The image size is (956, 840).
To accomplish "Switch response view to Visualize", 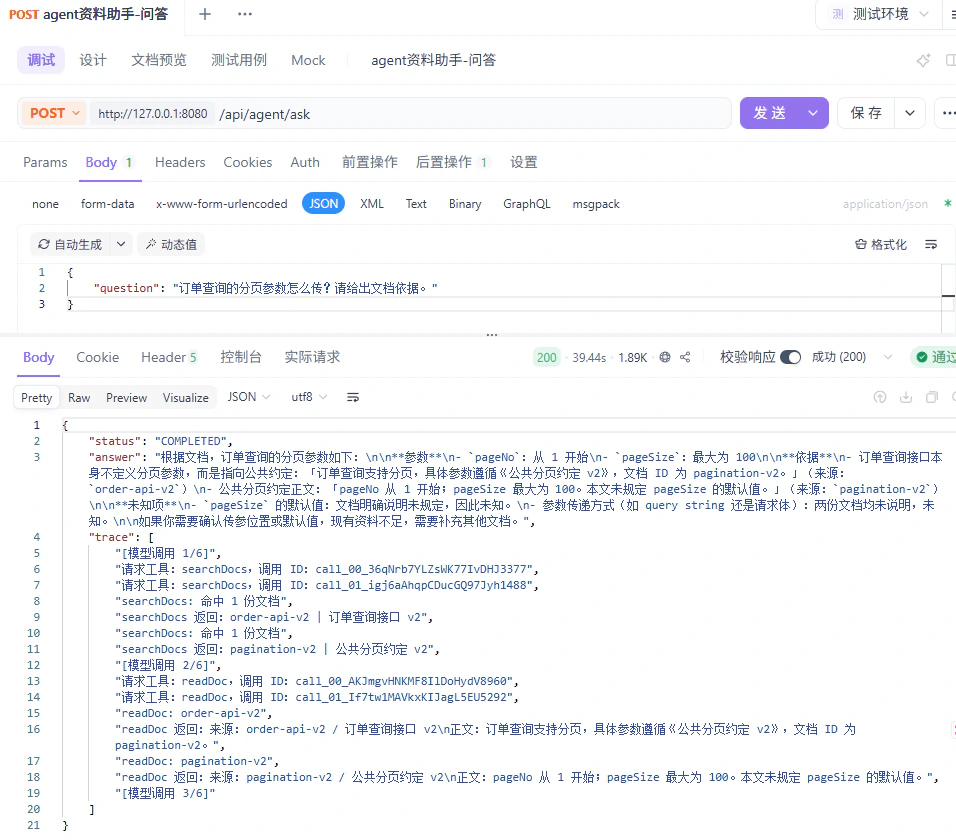I will coord(185,397).
